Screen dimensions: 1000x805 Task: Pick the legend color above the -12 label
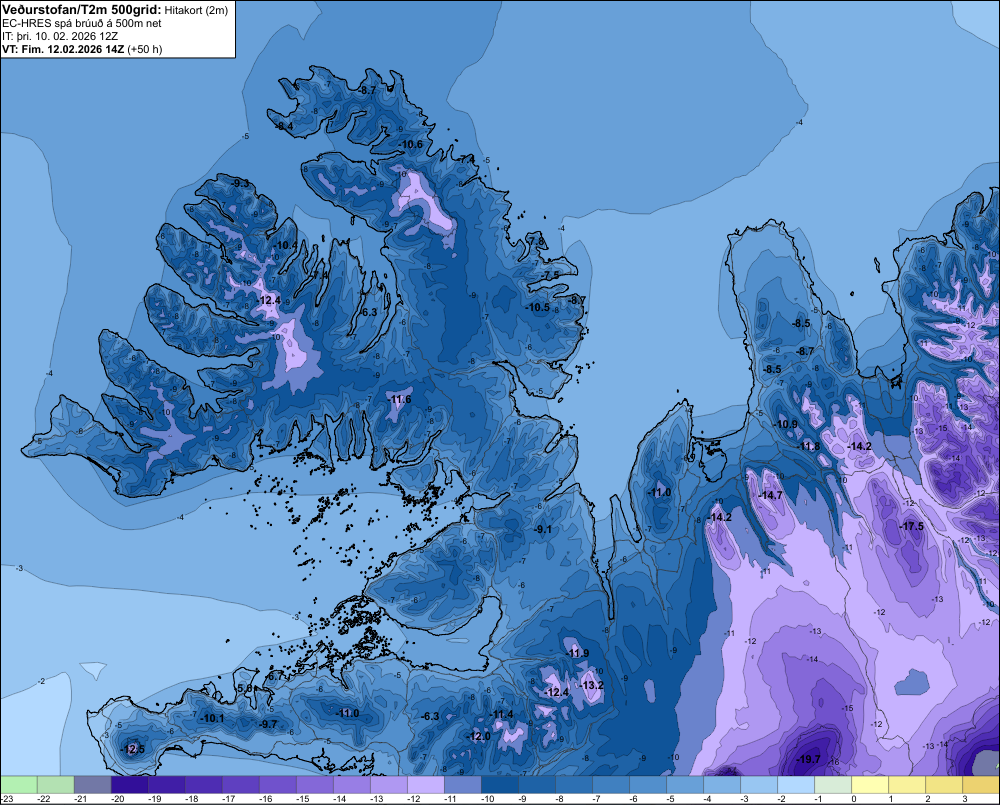click(x=425, y=785)
